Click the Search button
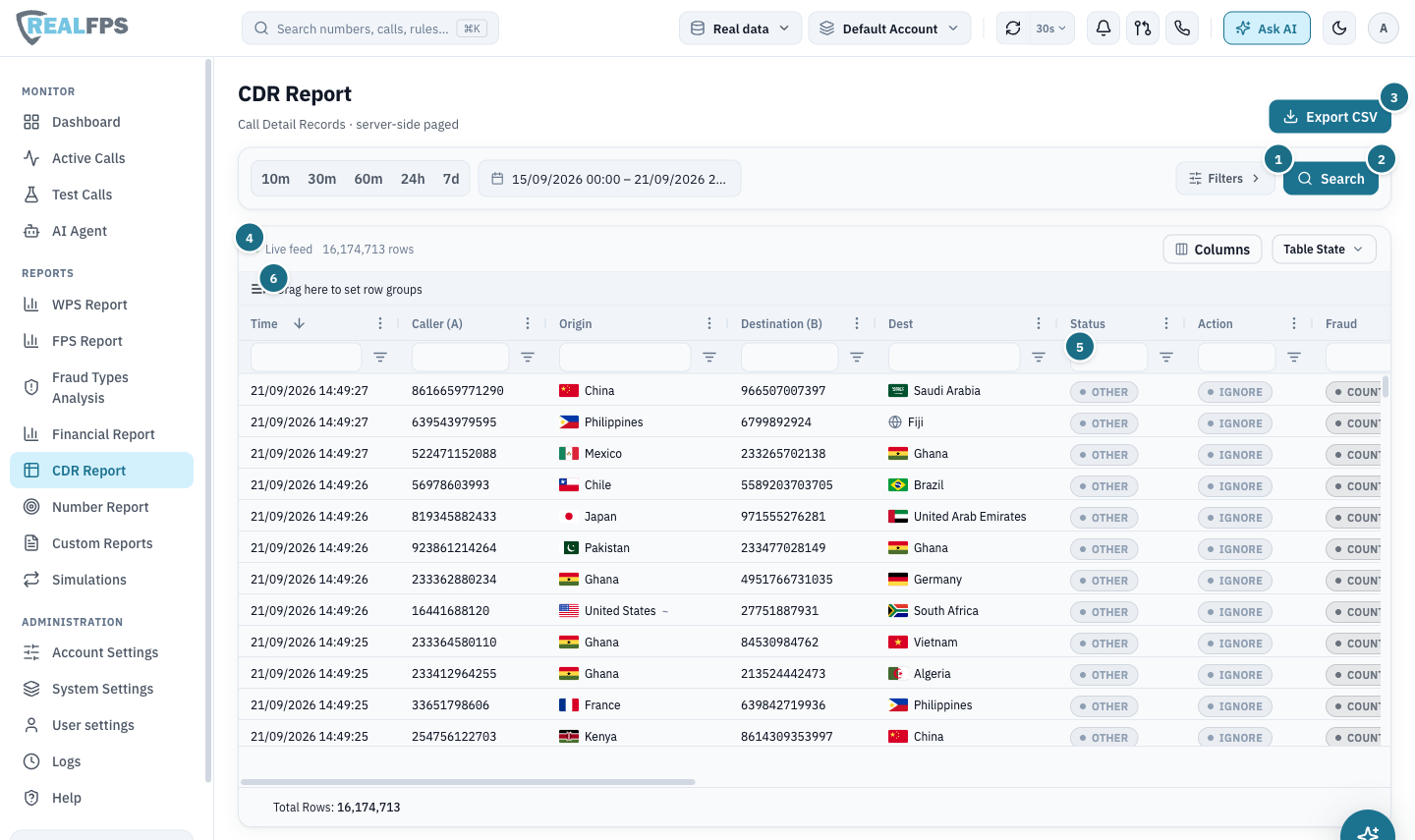Viewport: 1415px width, 840px height. tap(1330, 178)
